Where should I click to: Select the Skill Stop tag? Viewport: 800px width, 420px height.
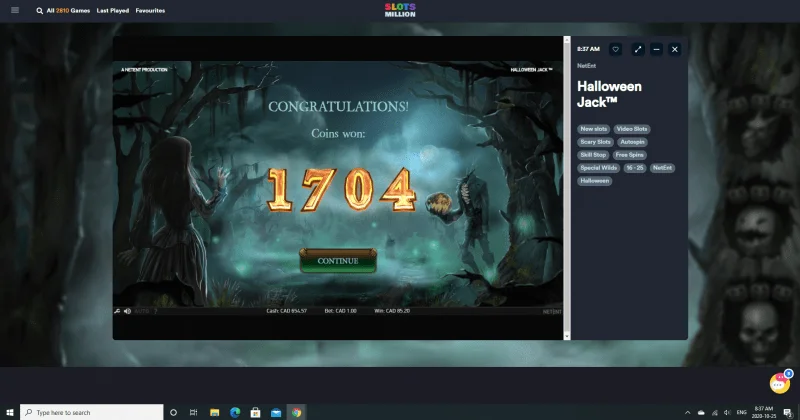593,155
